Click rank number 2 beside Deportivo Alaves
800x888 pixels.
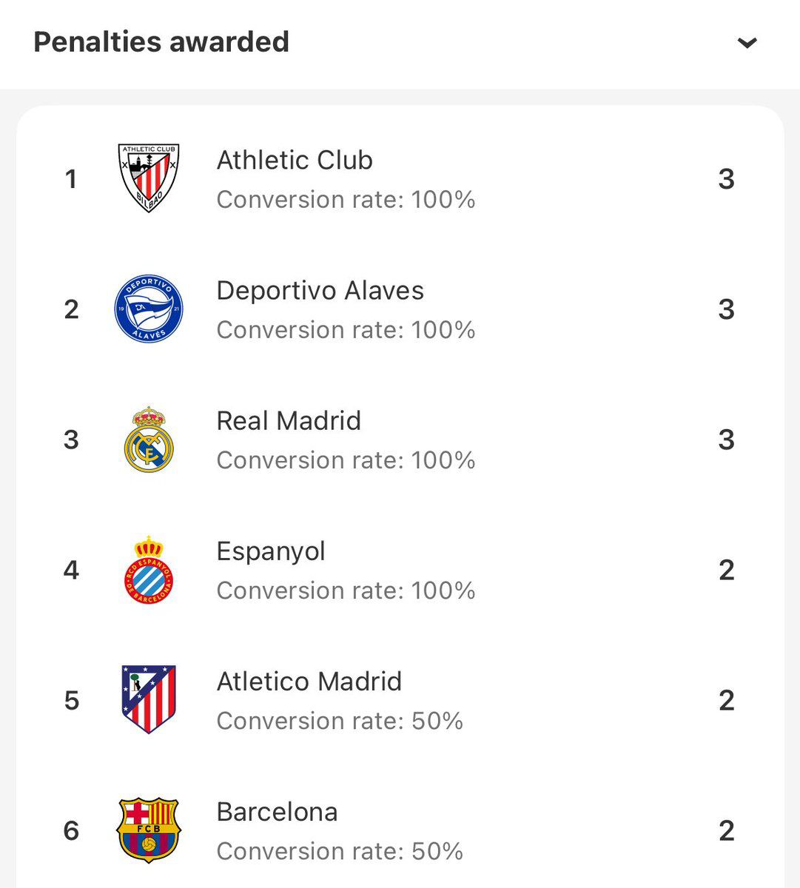71,309
